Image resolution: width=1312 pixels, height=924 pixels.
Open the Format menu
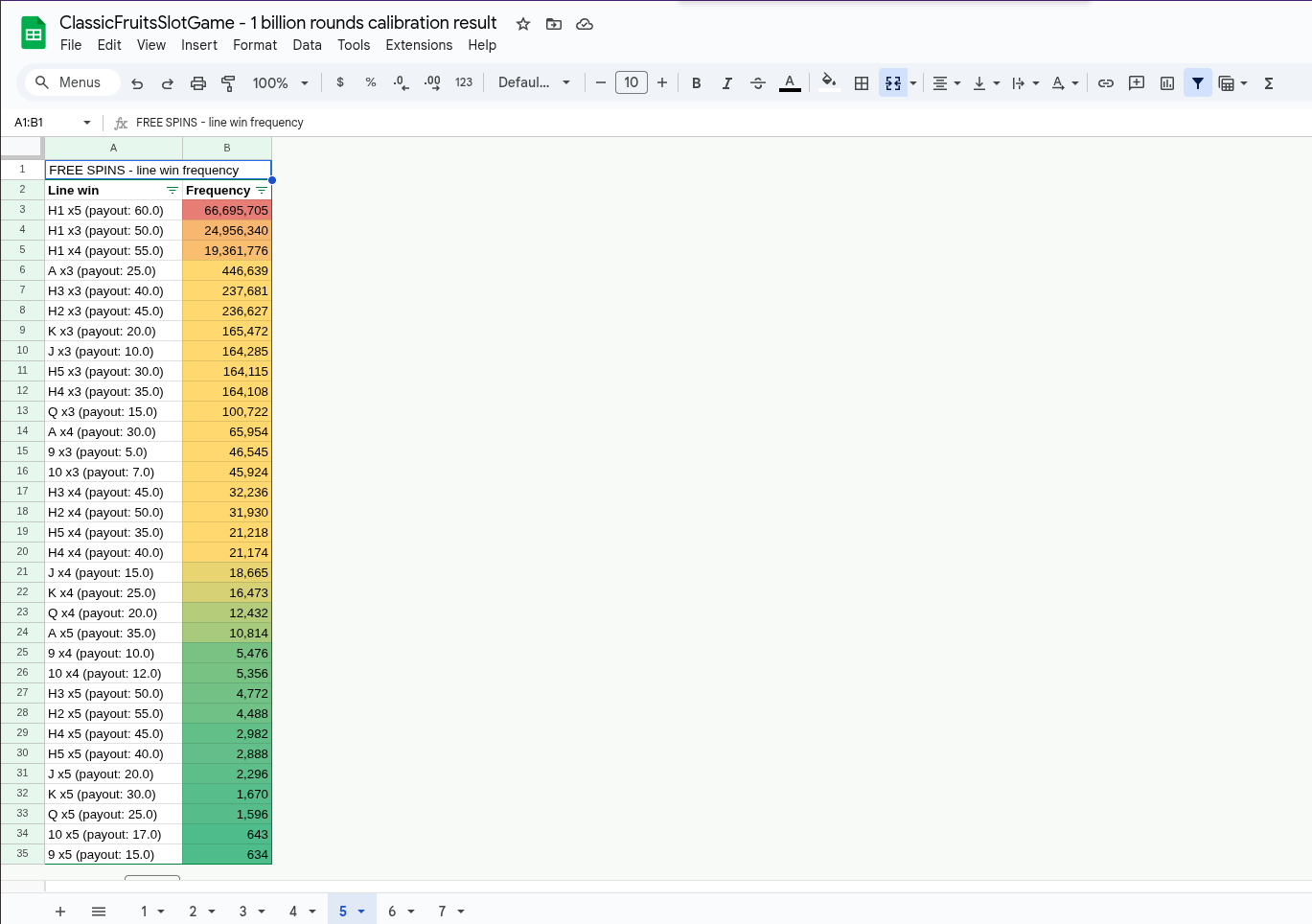(x=255, y=45)
